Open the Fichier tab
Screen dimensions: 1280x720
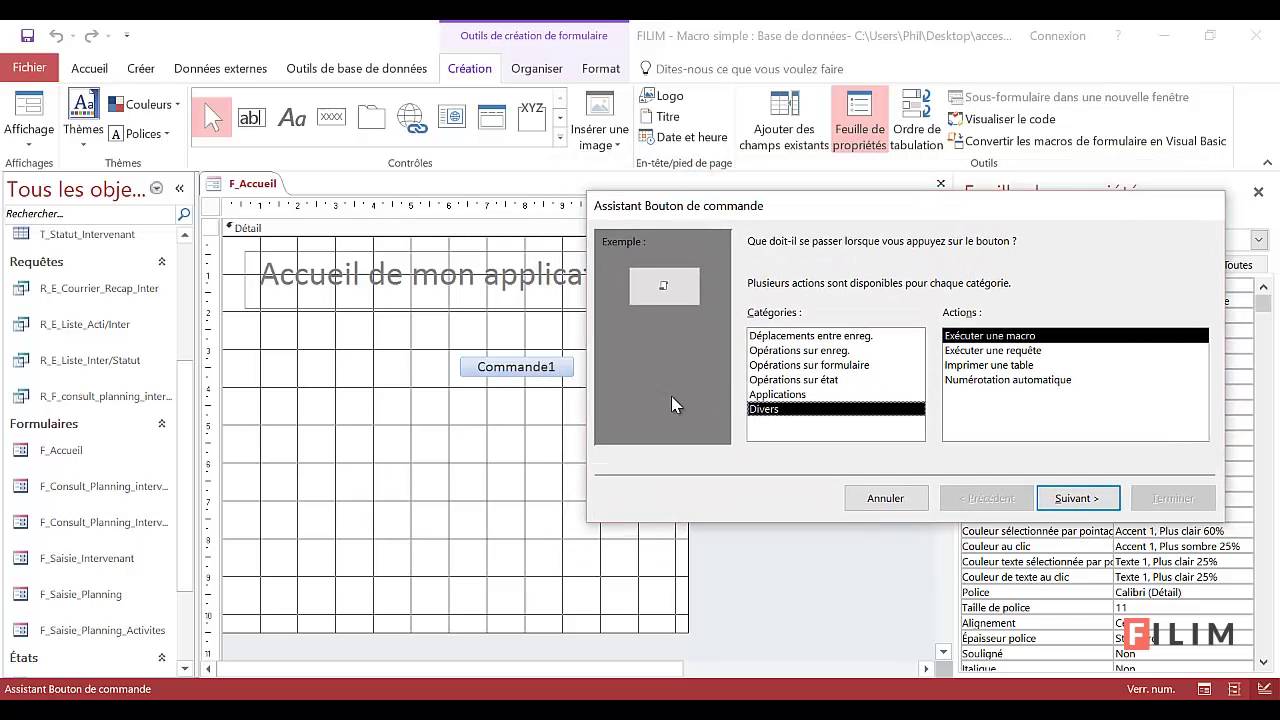(29, 68)
